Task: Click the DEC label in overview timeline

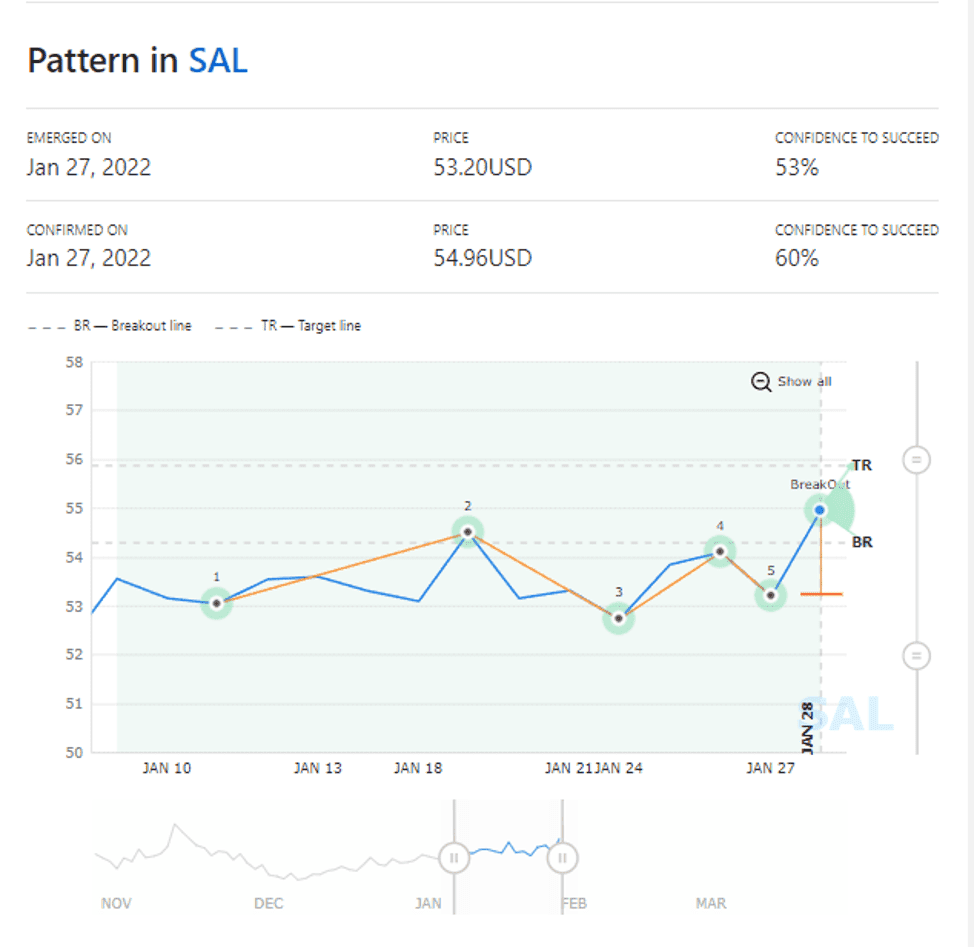Action: [268, 903]
